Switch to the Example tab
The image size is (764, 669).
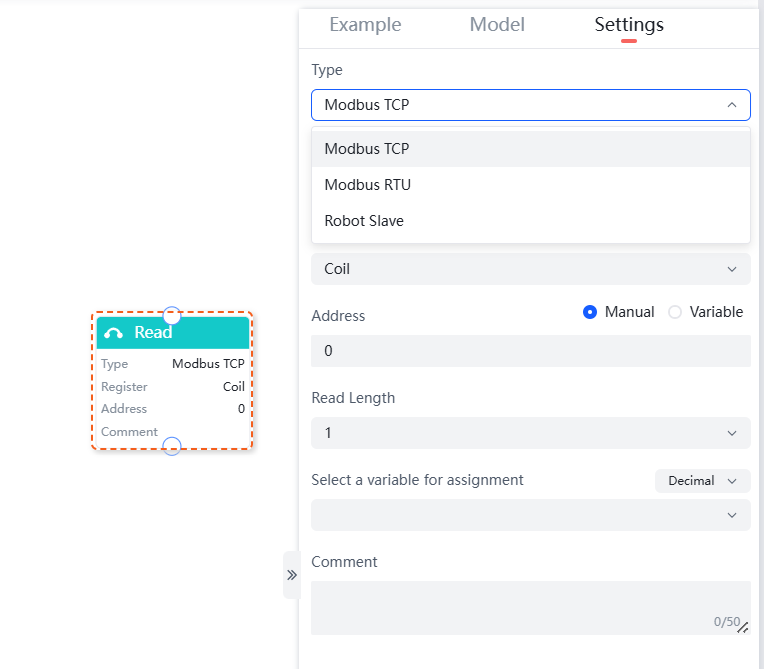point(365,25)
